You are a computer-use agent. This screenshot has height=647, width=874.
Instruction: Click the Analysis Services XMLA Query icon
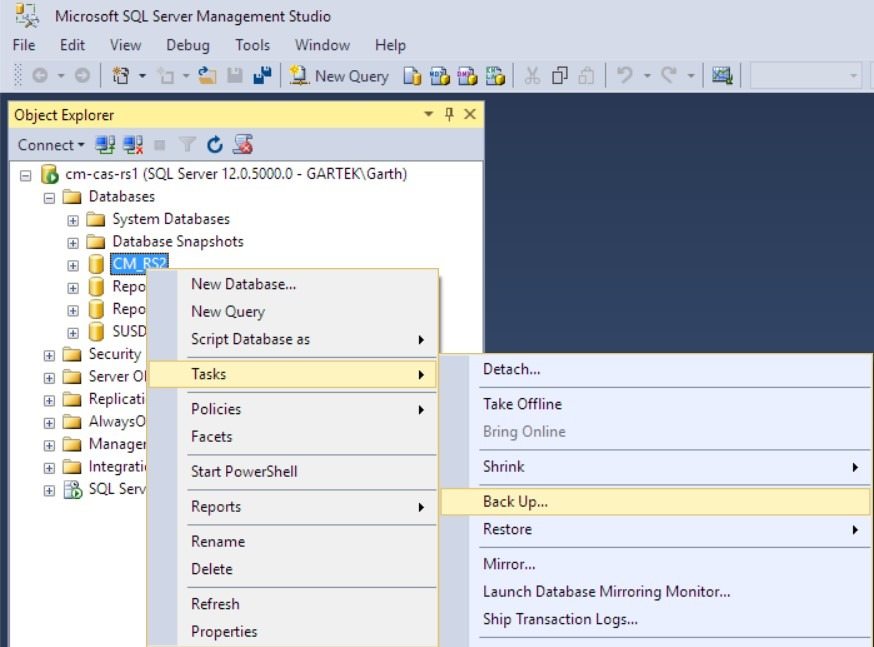[x=495, y=76]
